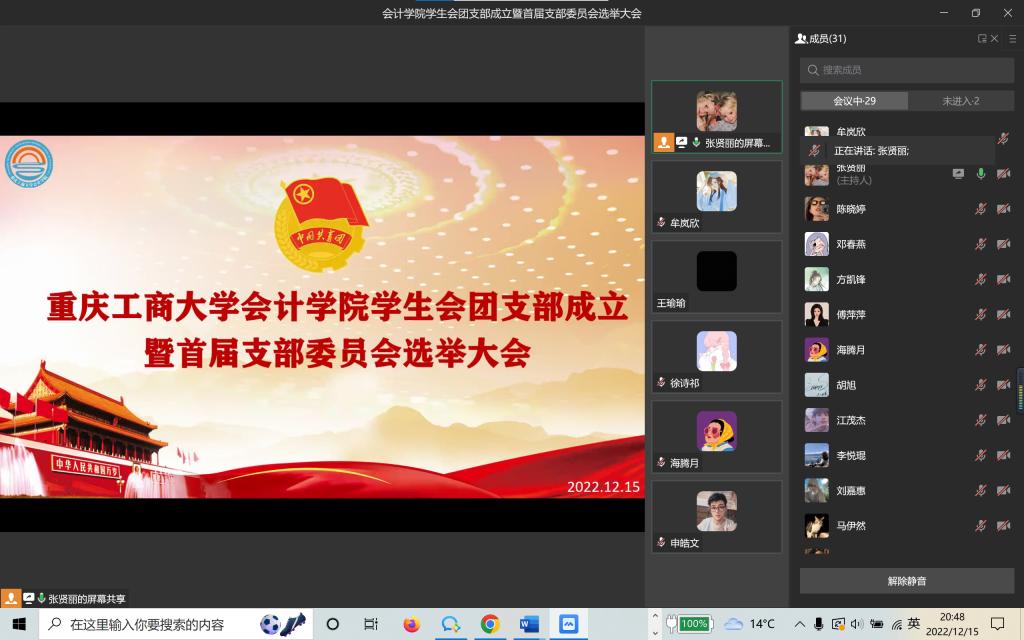Click 张贤丽's screen sharing icon in member list
This screenshot has width=1024, height=640.
click(958, 174)
